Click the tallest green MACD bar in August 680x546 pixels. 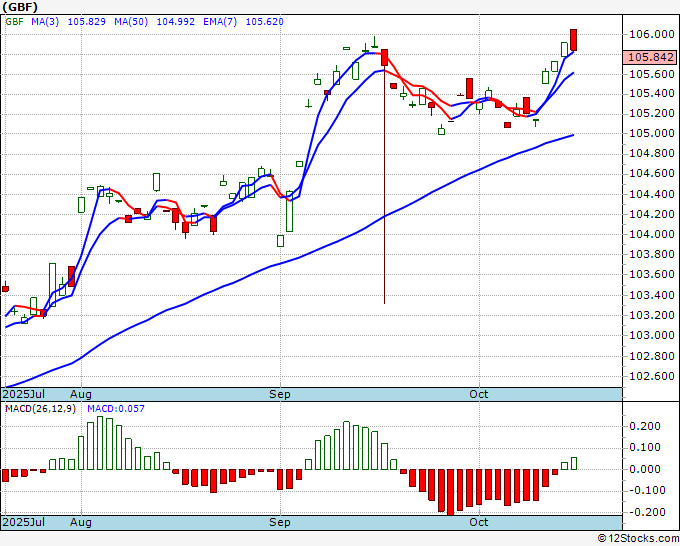click(100, 443)
